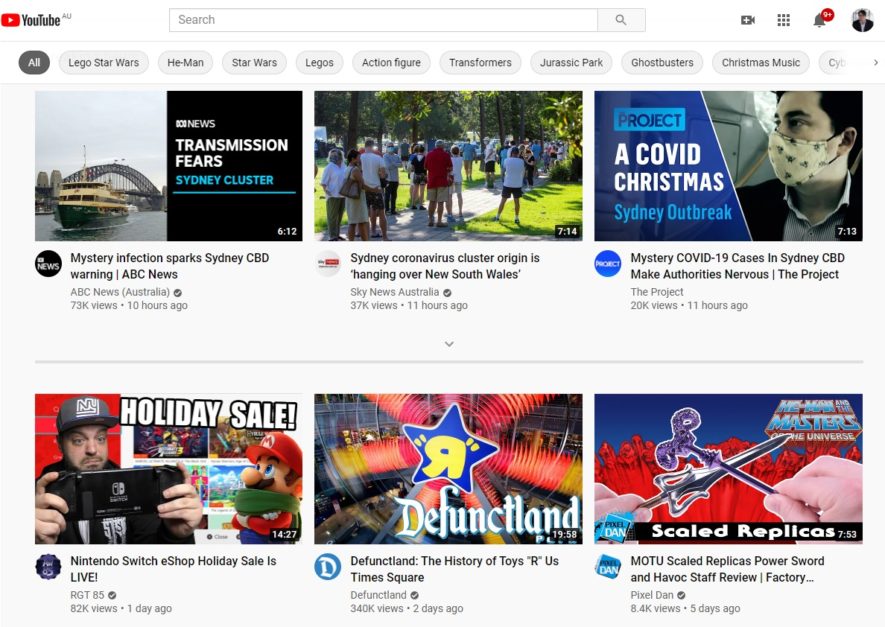Click '340K views • 2 days ago' text
885x627 pixels.
pos(407,608)
